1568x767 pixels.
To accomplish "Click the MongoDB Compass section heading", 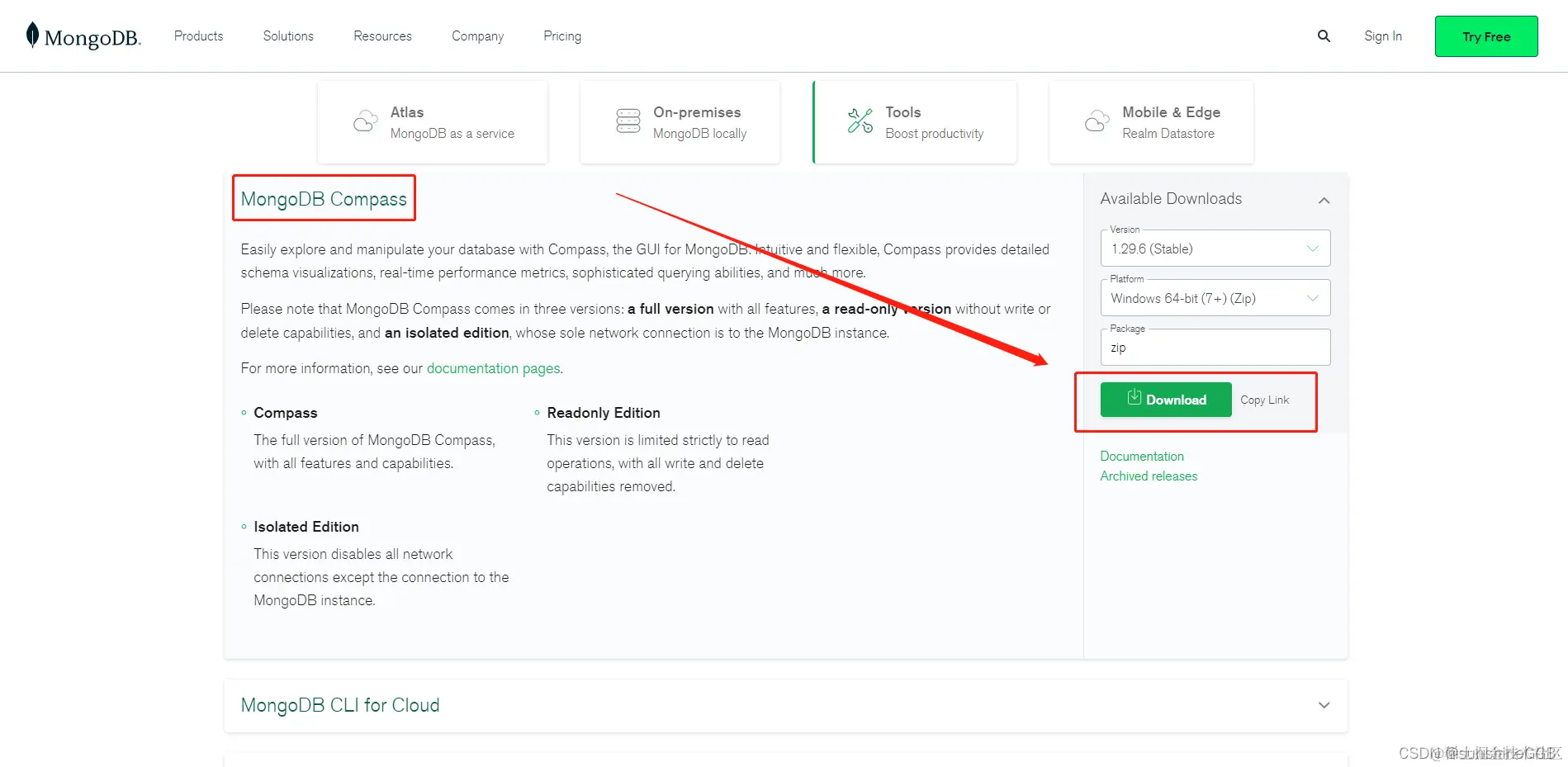I will click(324, 199).
